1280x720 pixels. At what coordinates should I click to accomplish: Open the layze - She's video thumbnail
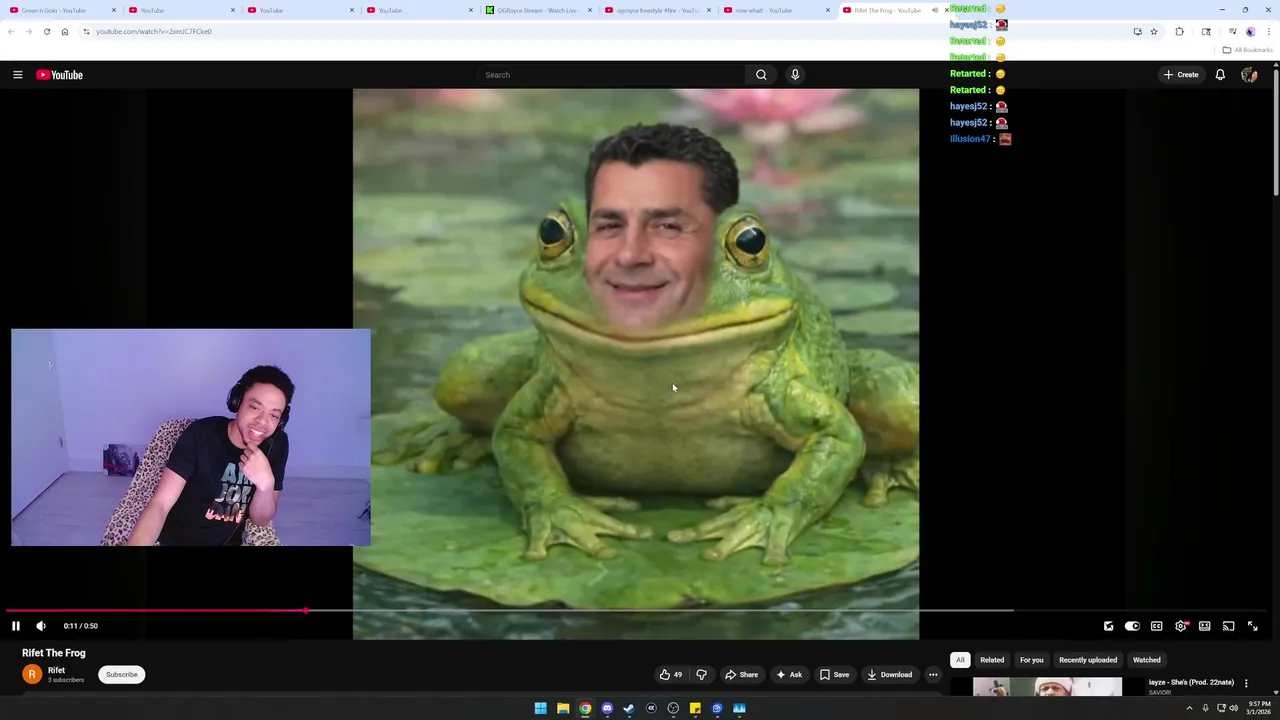[x=1047, y=687]
